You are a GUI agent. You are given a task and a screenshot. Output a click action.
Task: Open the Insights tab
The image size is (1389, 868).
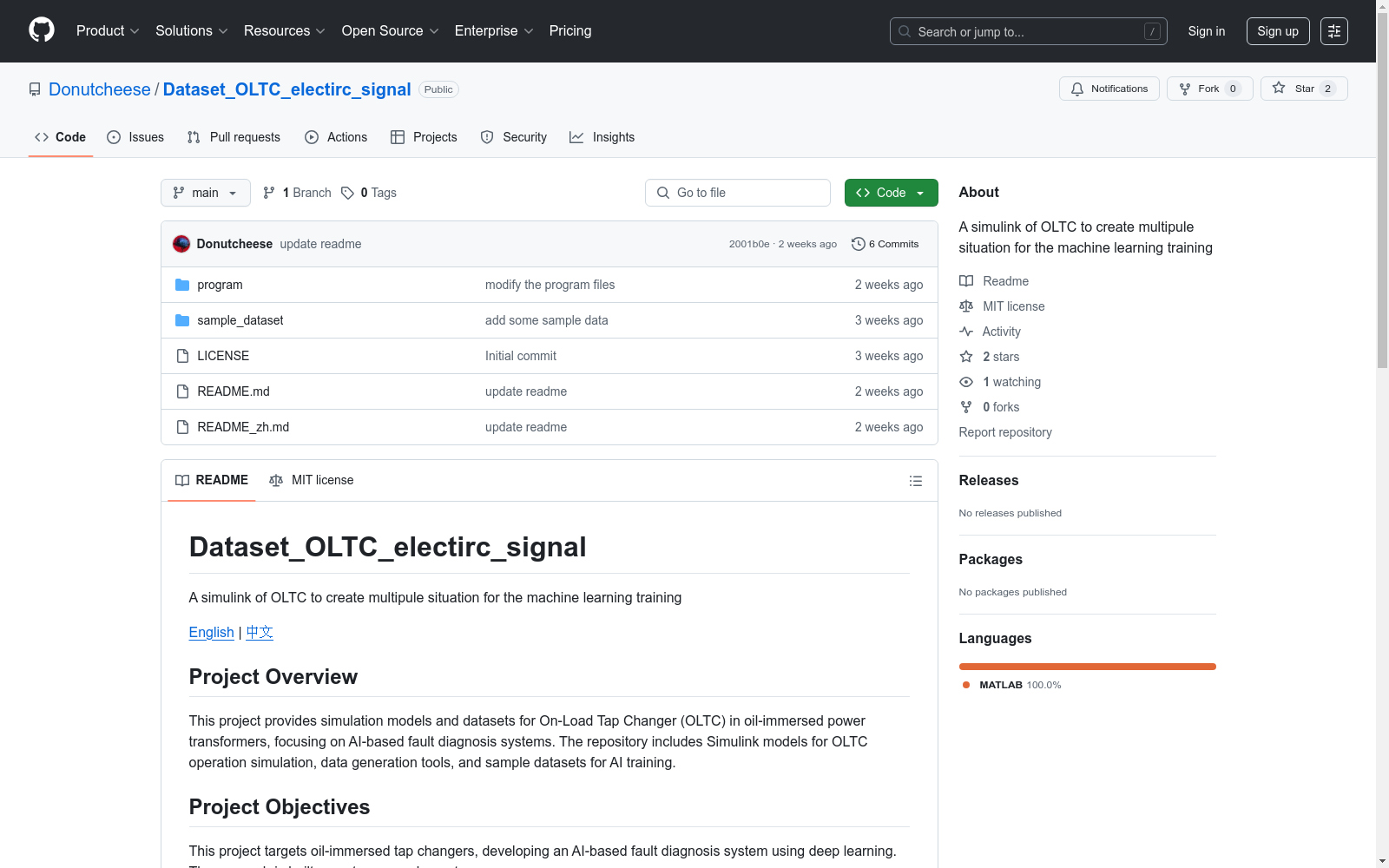point(602,137)
